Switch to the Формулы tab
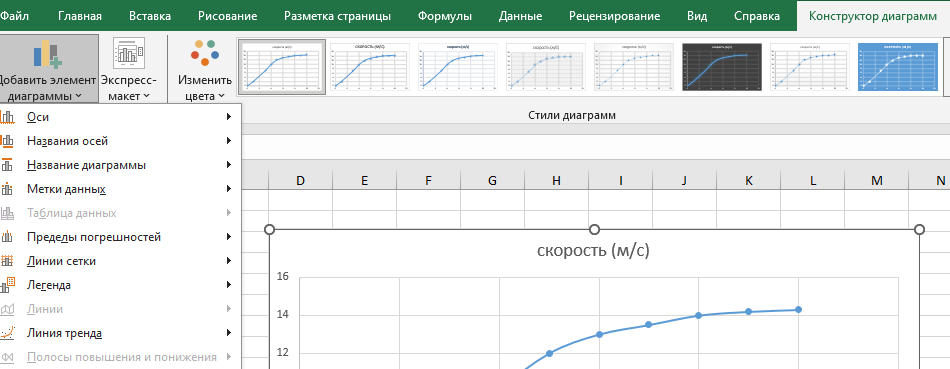Screen dimensions: 950x369 (445, 16)
